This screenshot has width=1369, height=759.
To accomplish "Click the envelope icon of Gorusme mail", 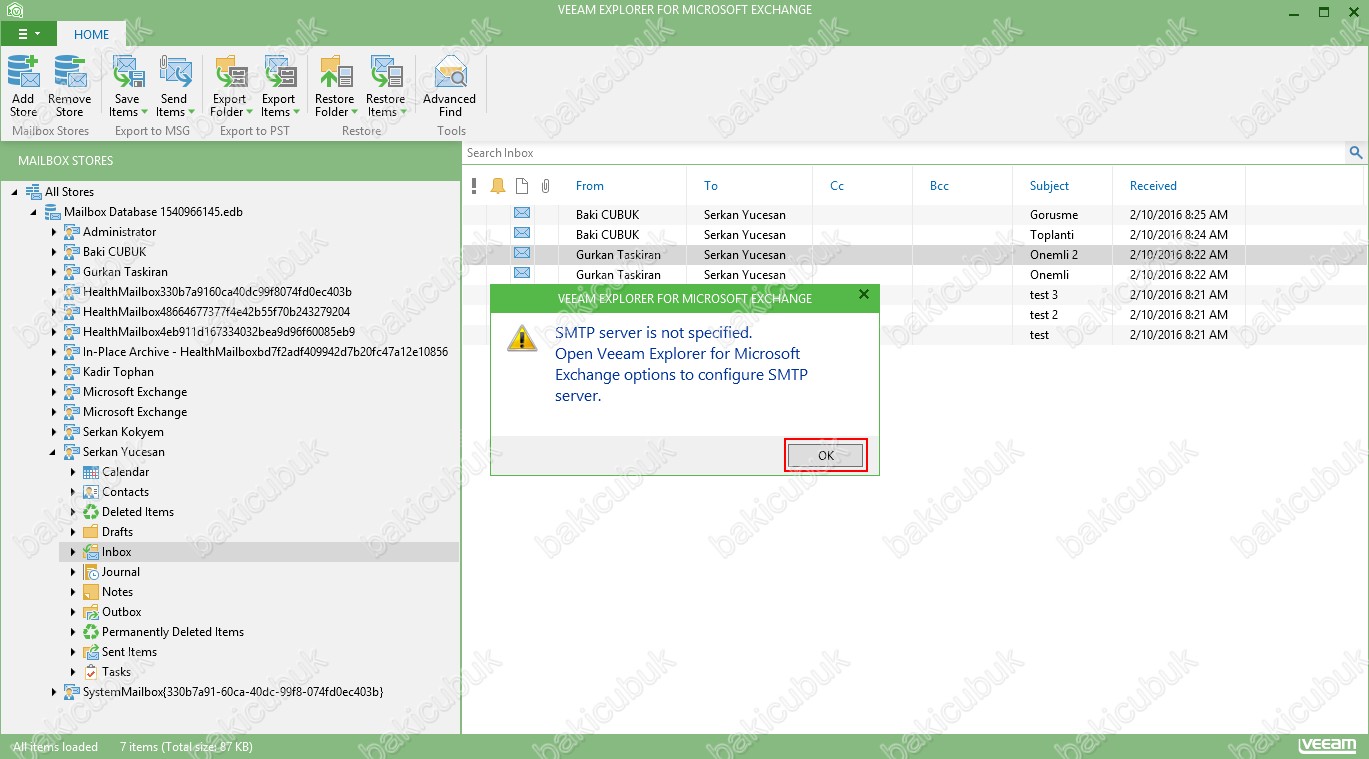I will point(522,214).
